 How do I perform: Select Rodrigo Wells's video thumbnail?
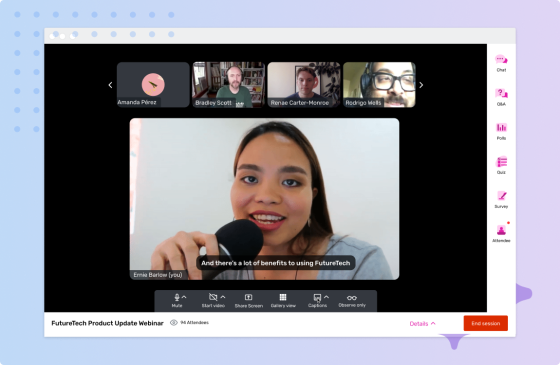coord(379,85)
